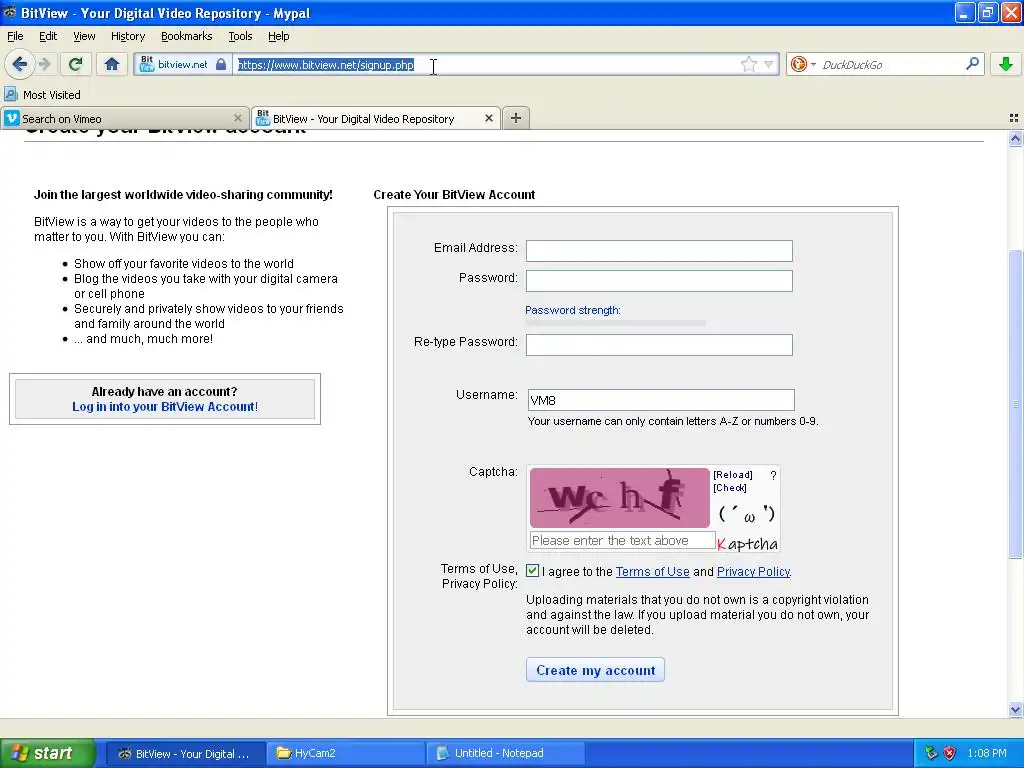Click the Username field containing VM8
Image resolution: width=1024 pixels, height=768 pixels.
661,400
